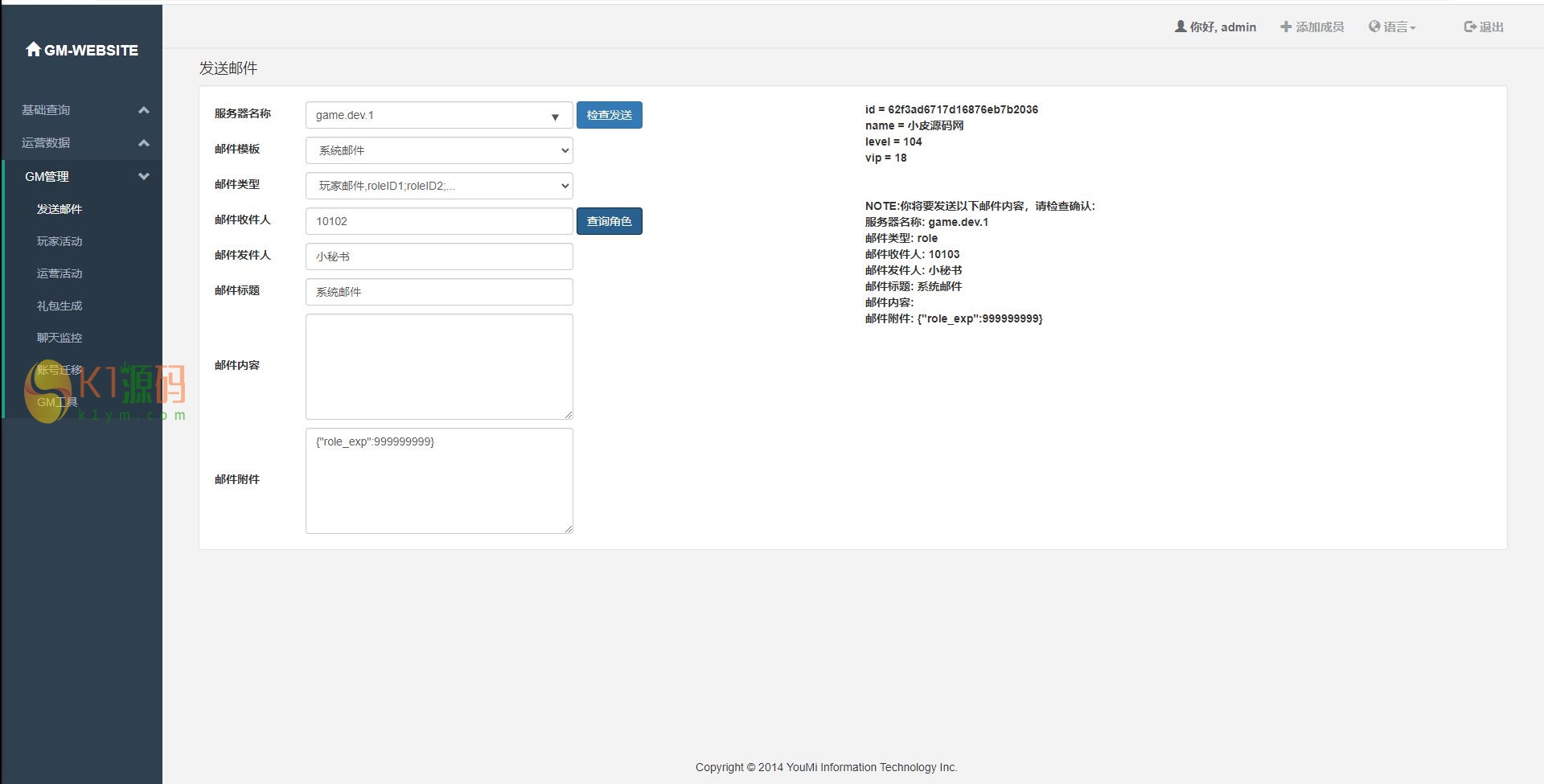1544x784 pixels.
Task: Click the 检查发送 button
Action: click(610, 115)
